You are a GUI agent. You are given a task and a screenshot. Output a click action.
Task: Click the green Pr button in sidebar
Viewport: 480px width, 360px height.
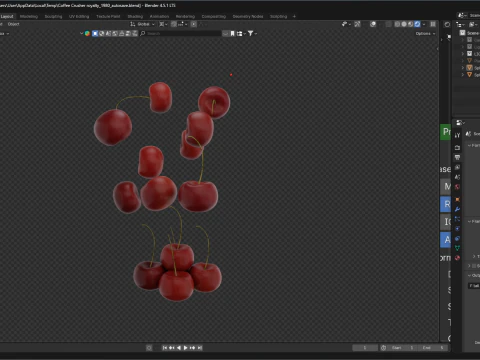pos(446,132)
